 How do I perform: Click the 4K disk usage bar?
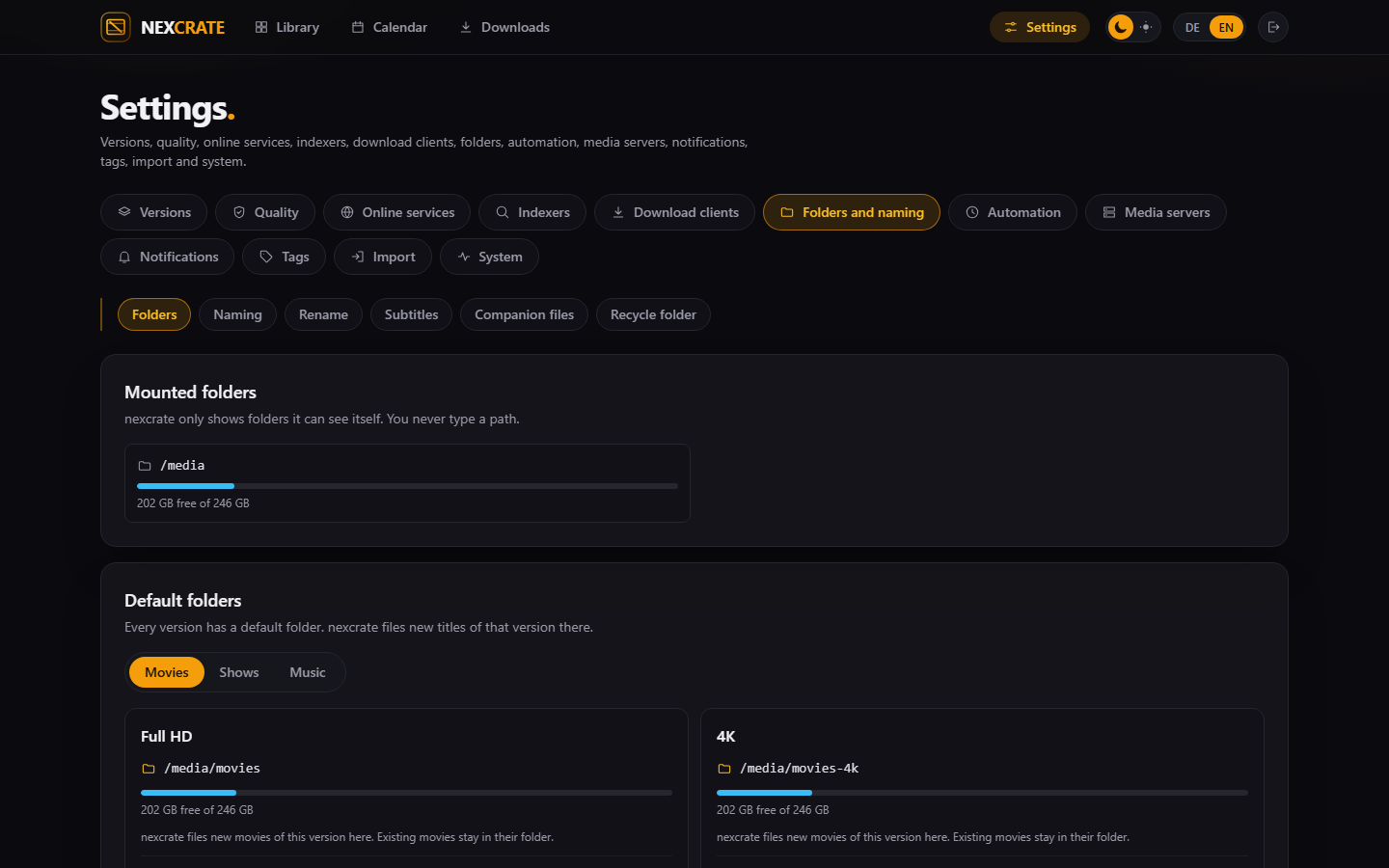982,793
